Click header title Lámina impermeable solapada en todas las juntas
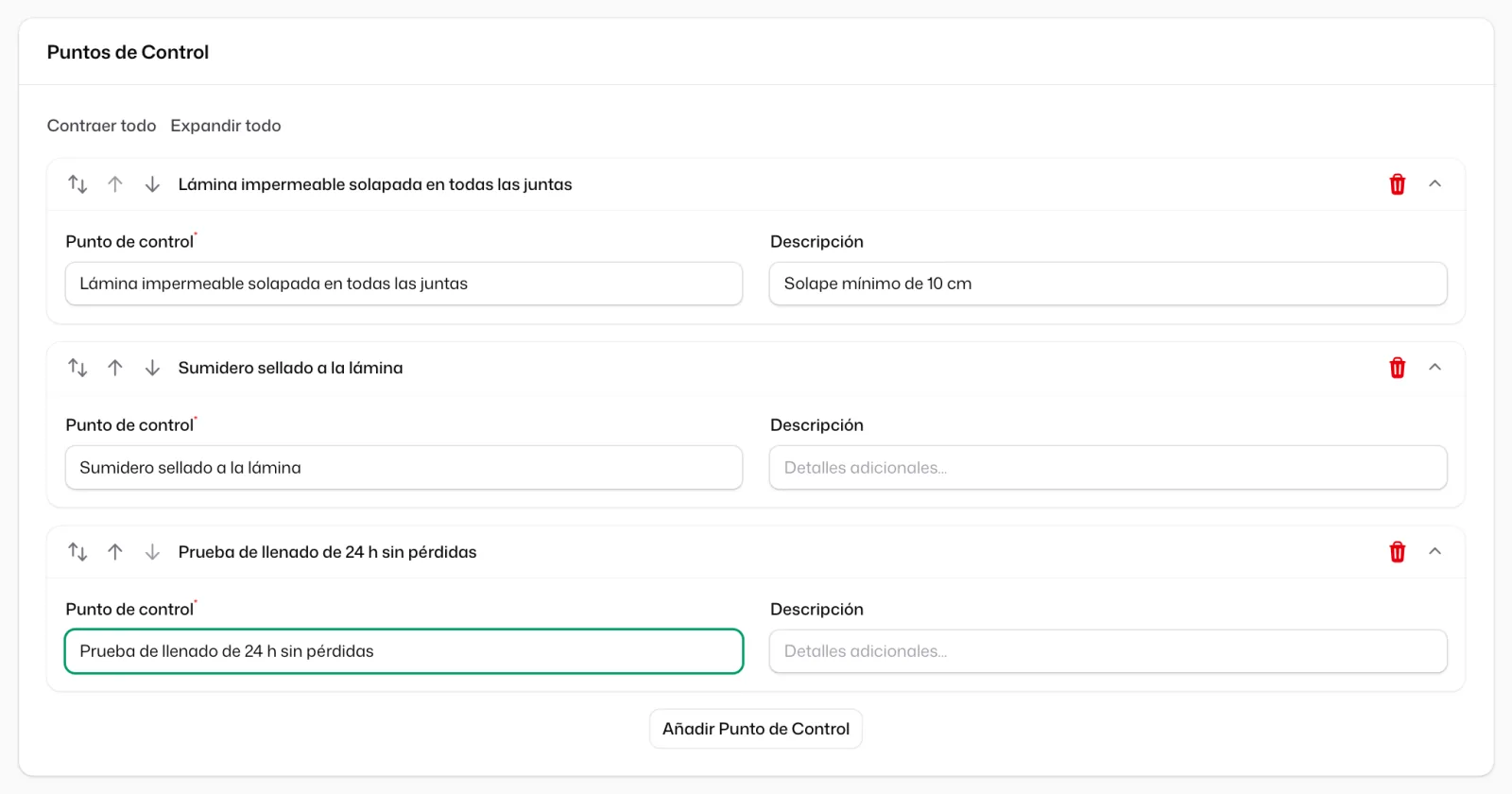The width and height of the screenshot is (1512, 794). coord(375,184)
